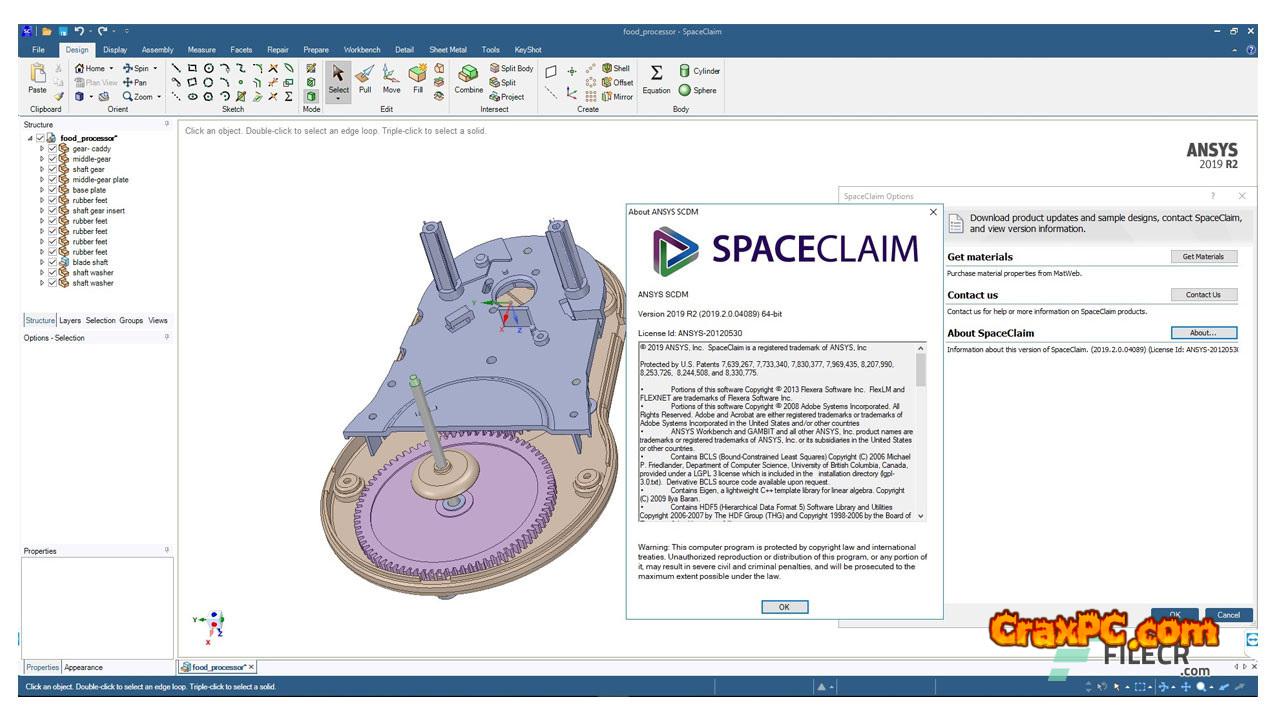
Task: Hide the blade shaft component
Action: 53,262
